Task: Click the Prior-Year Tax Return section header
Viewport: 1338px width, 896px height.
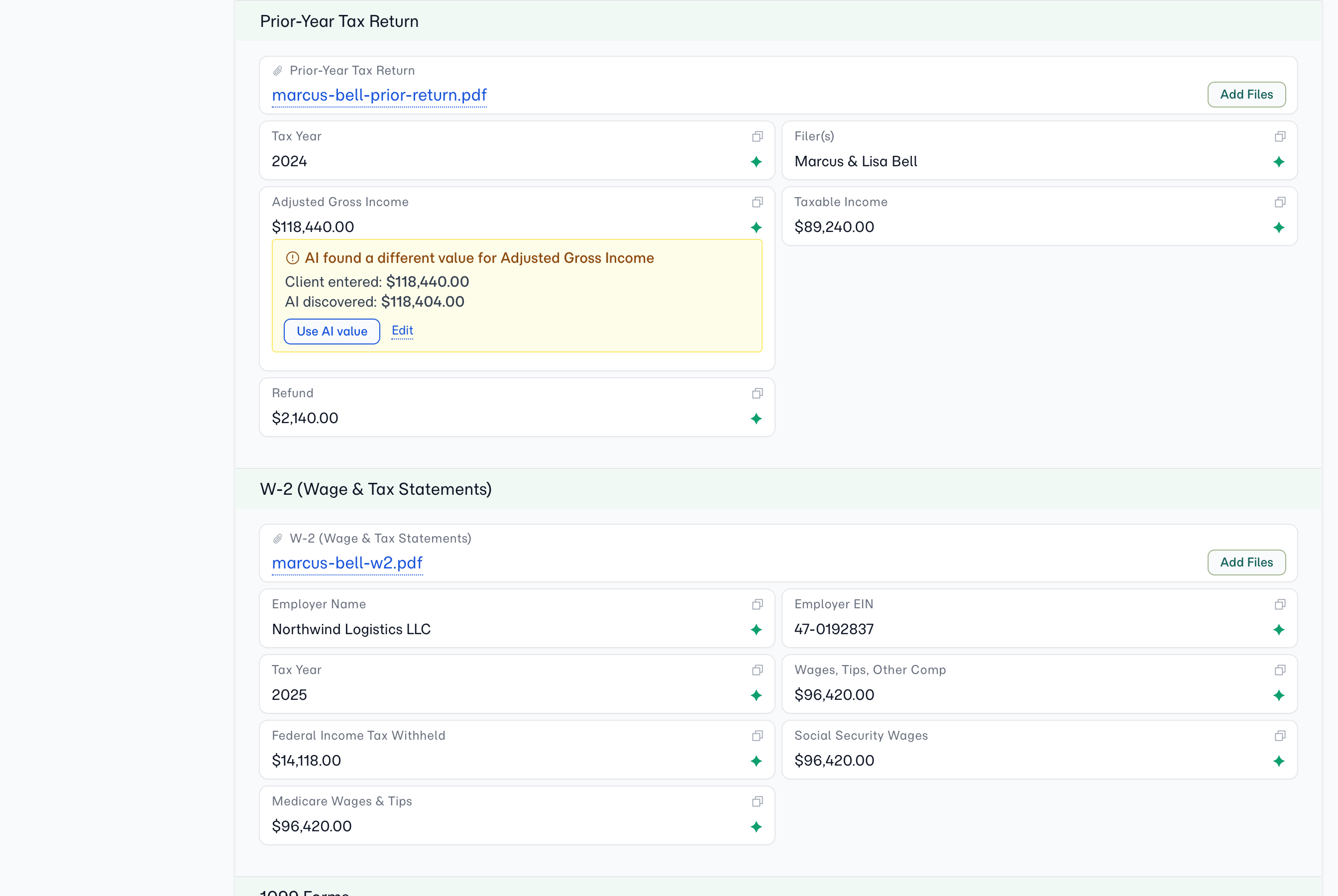Action: pos(778,21)
